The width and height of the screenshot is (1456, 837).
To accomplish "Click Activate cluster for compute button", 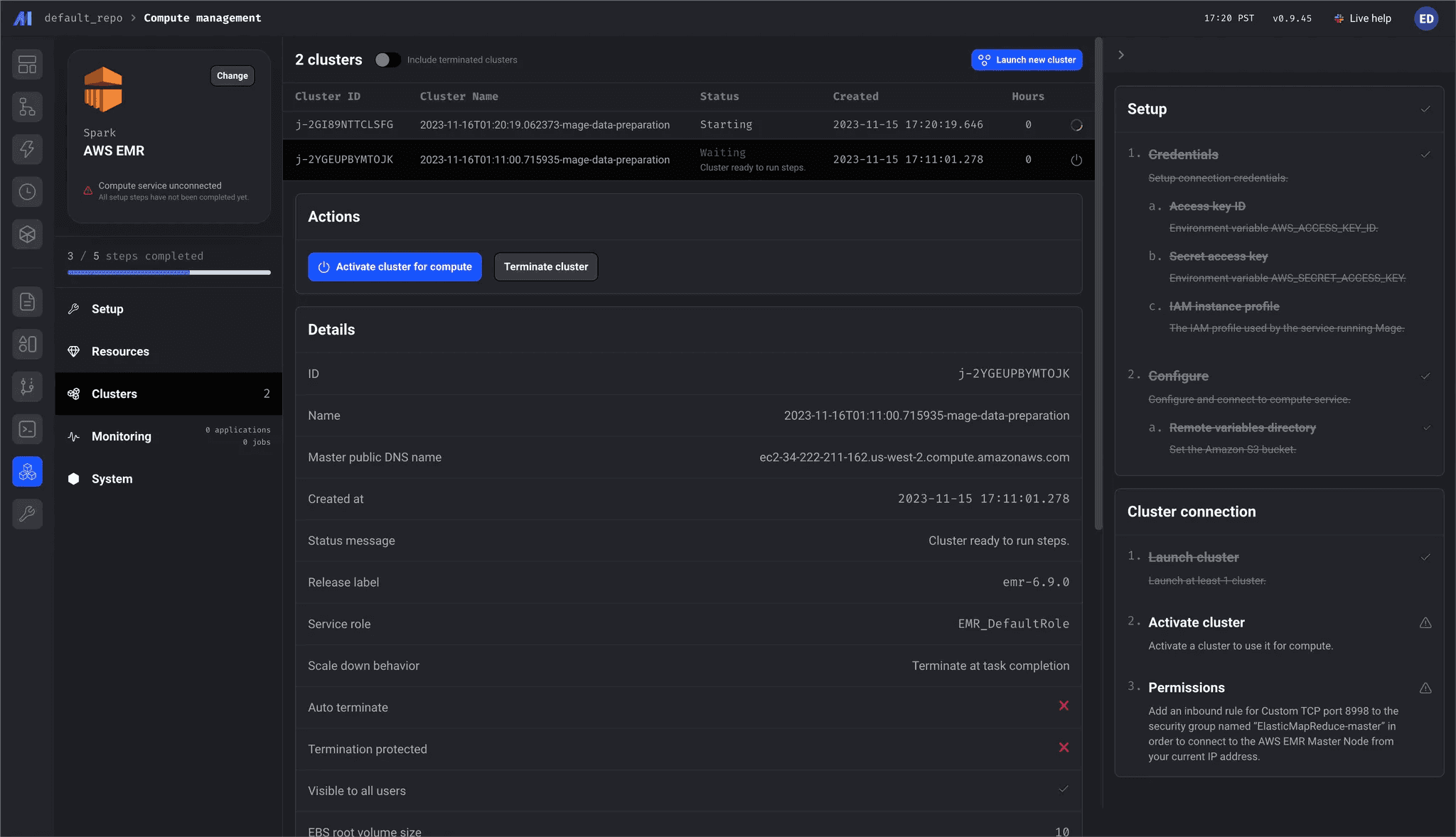I will tap(395, 267).
